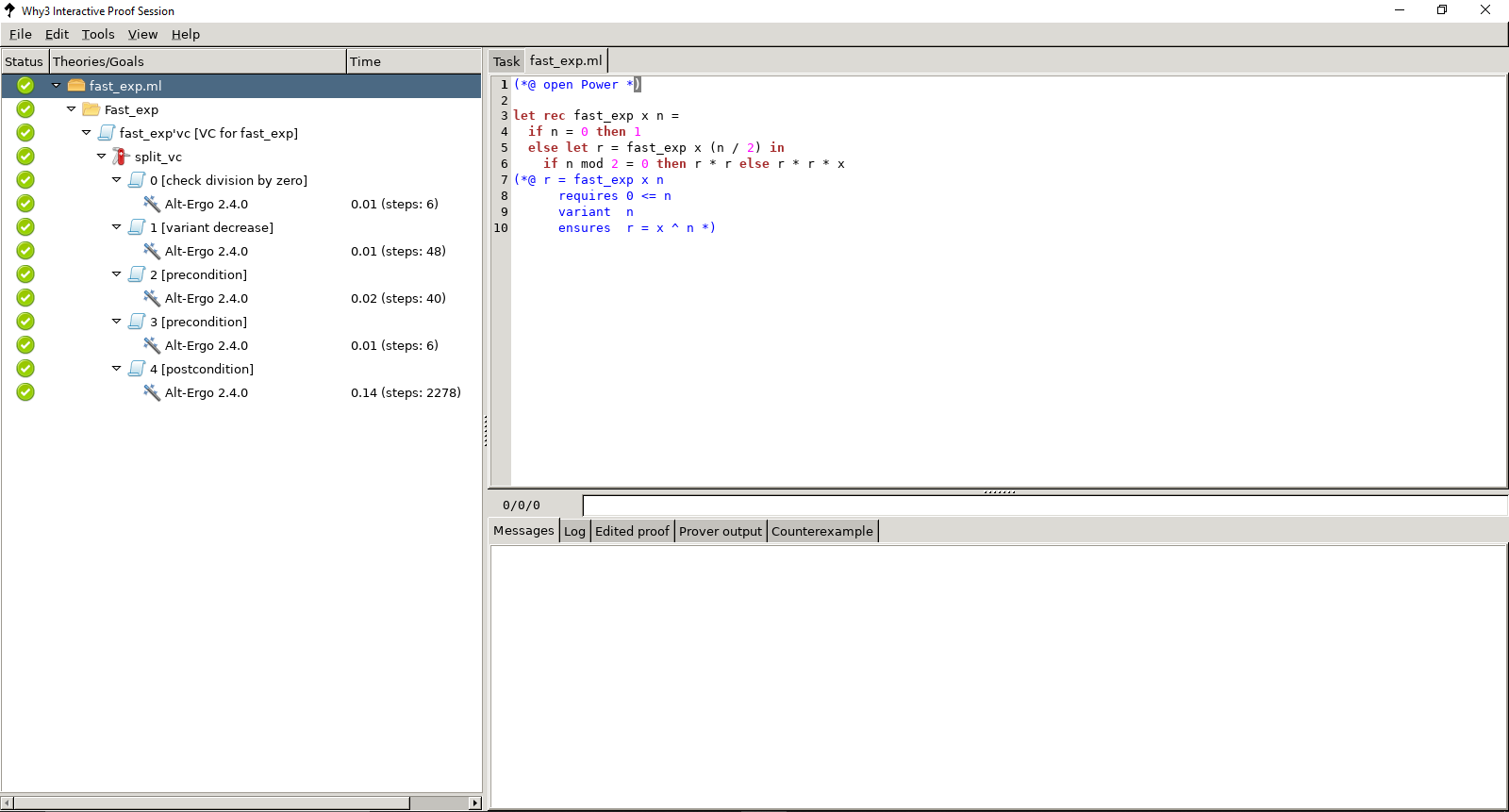Collapse the split_vc transformation node

pyautogui.click(x=101, y=156)
